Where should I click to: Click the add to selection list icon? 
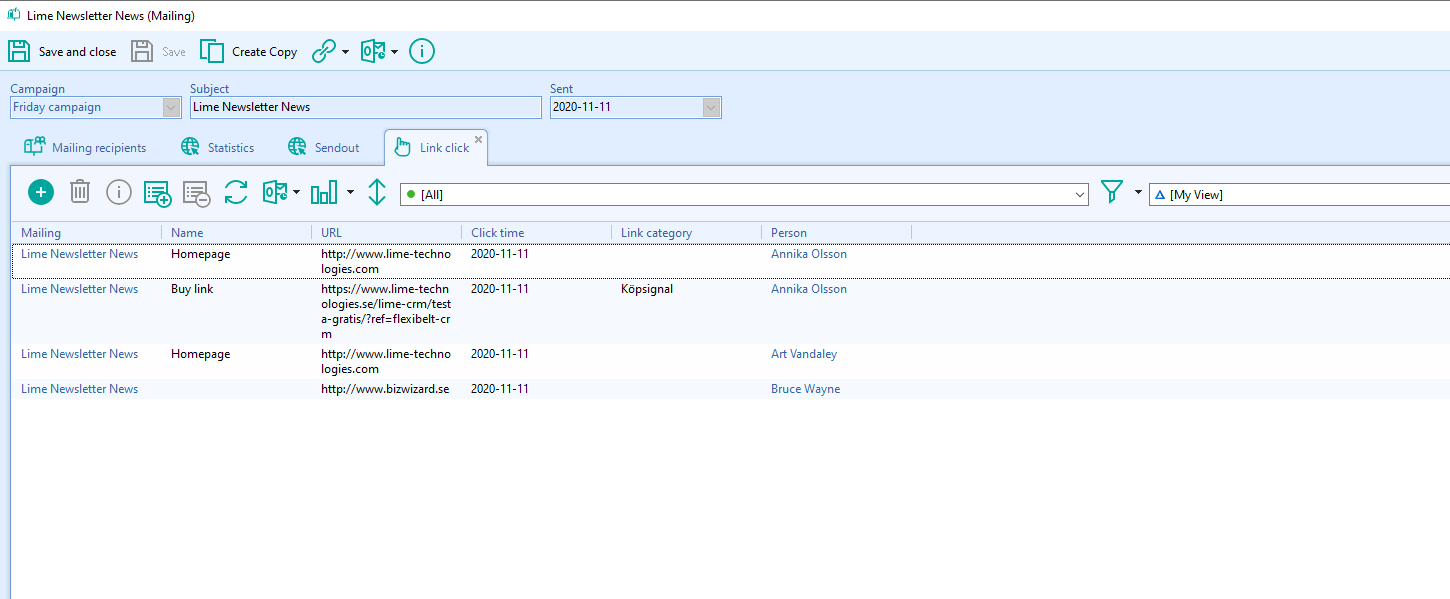(157, 193)
